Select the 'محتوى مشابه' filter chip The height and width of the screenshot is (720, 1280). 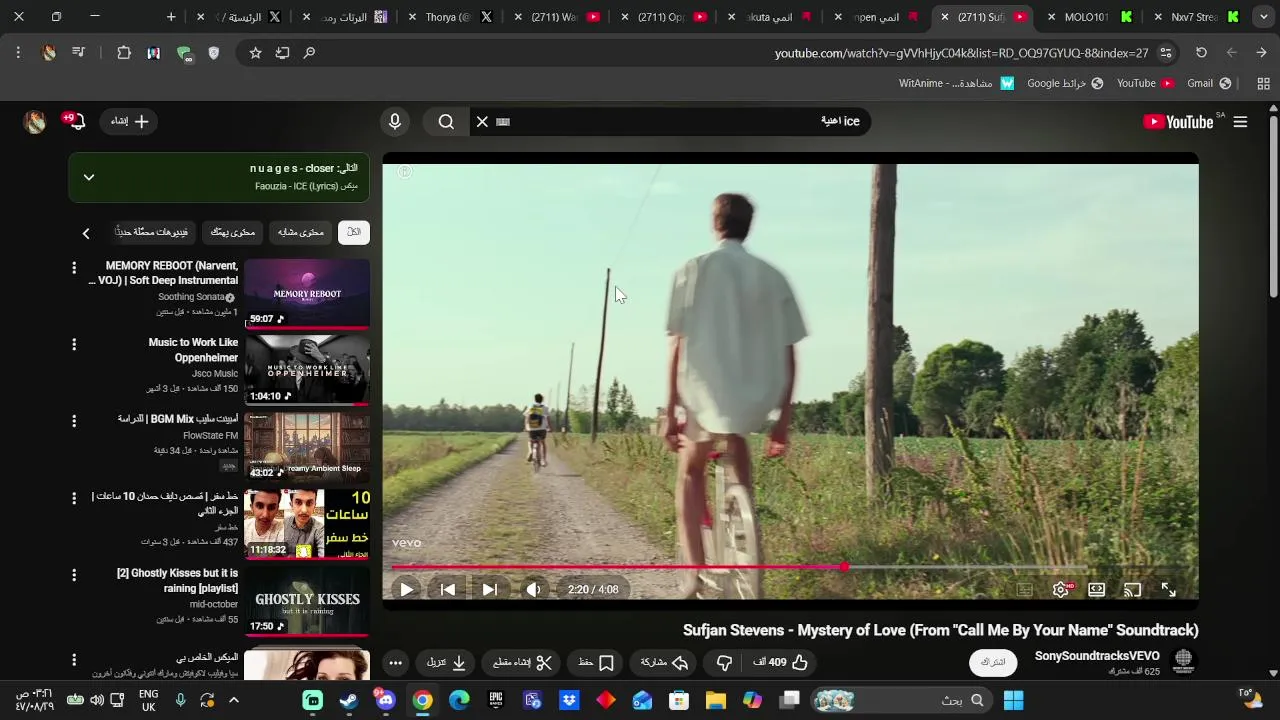(x=301, y=232)
